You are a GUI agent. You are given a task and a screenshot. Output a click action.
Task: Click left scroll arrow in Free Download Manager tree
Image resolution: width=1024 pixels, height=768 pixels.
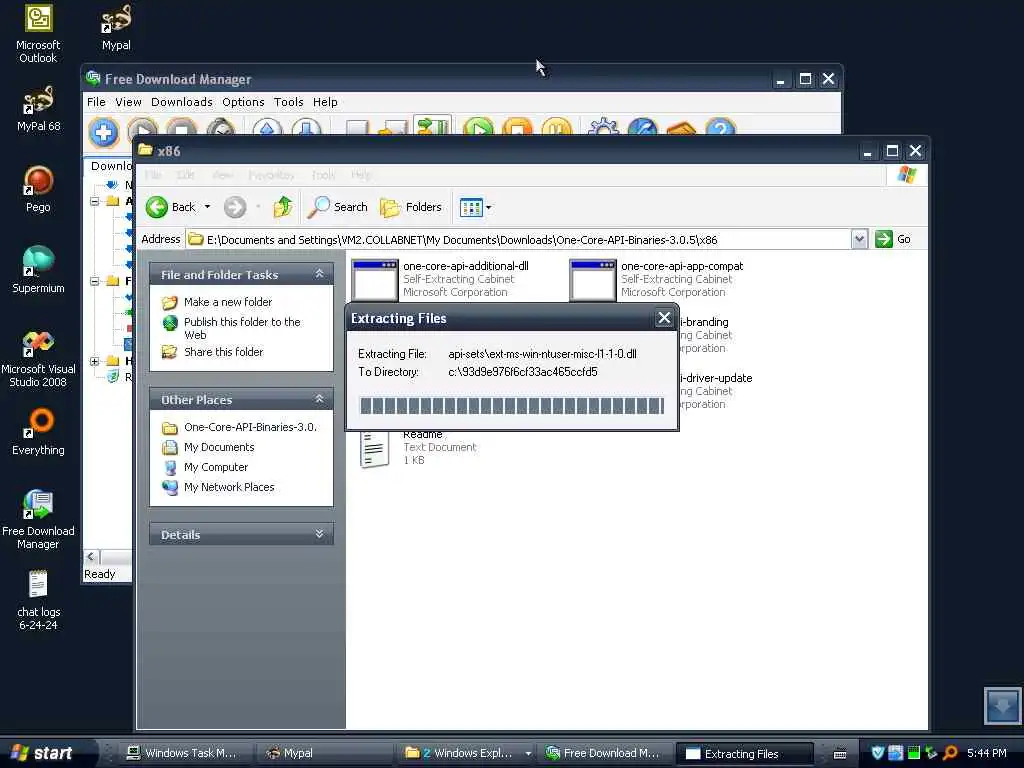[x=91, y=557]
